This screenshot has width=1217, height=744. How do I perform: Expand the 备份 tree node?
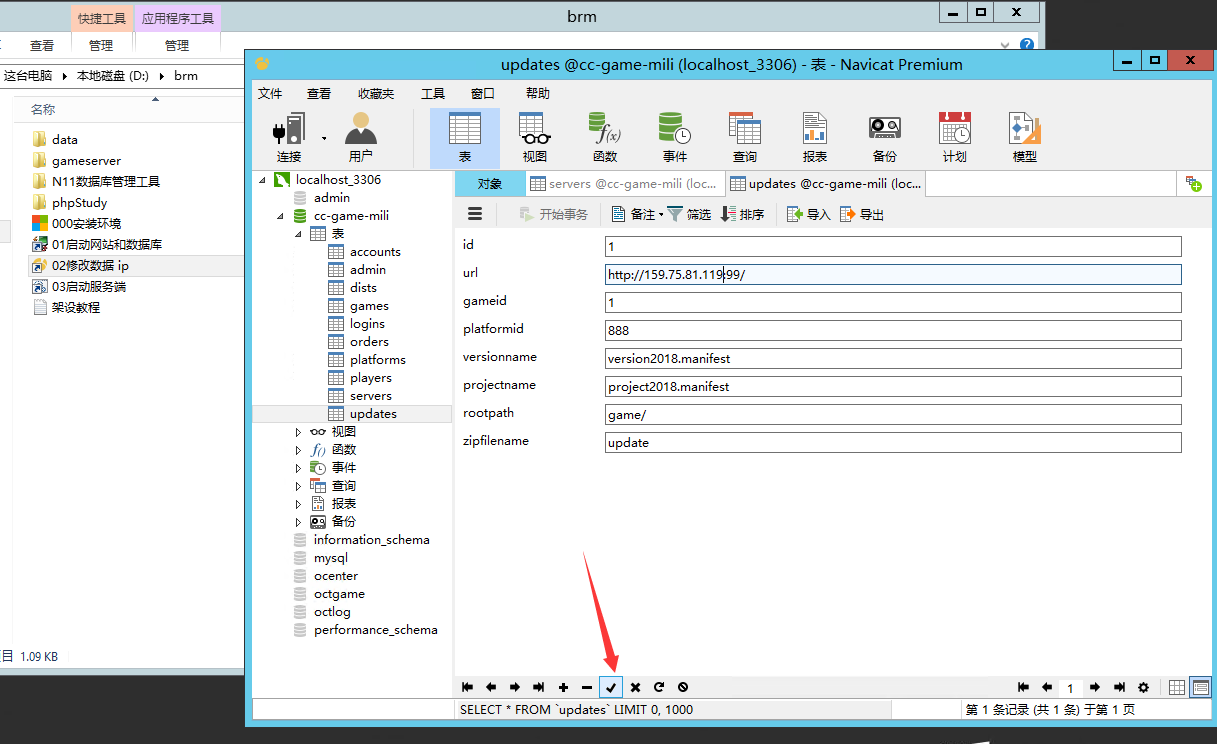(x=298, y=522)
